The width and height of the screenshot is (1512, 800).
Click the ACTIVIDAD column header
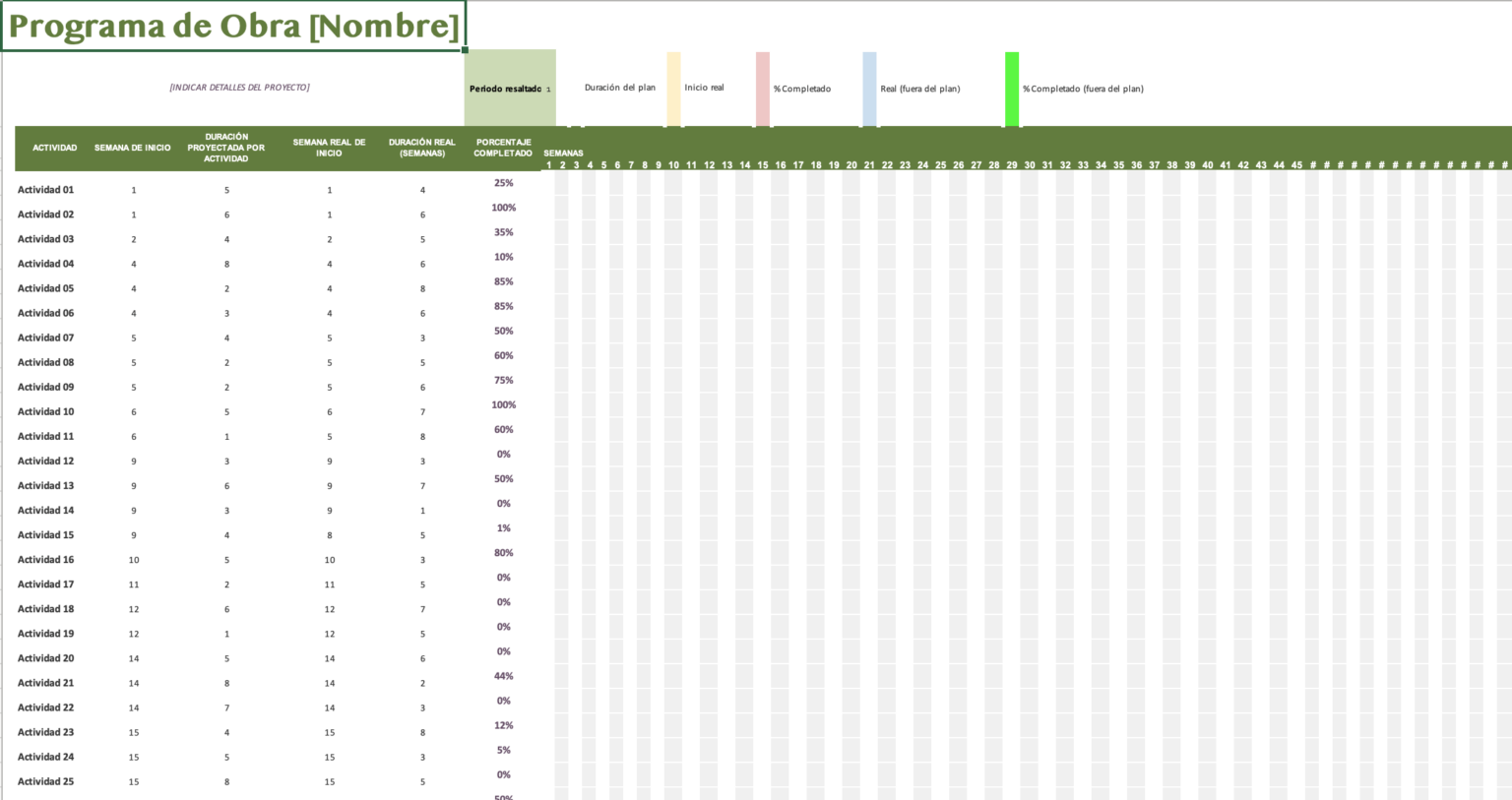54,148
